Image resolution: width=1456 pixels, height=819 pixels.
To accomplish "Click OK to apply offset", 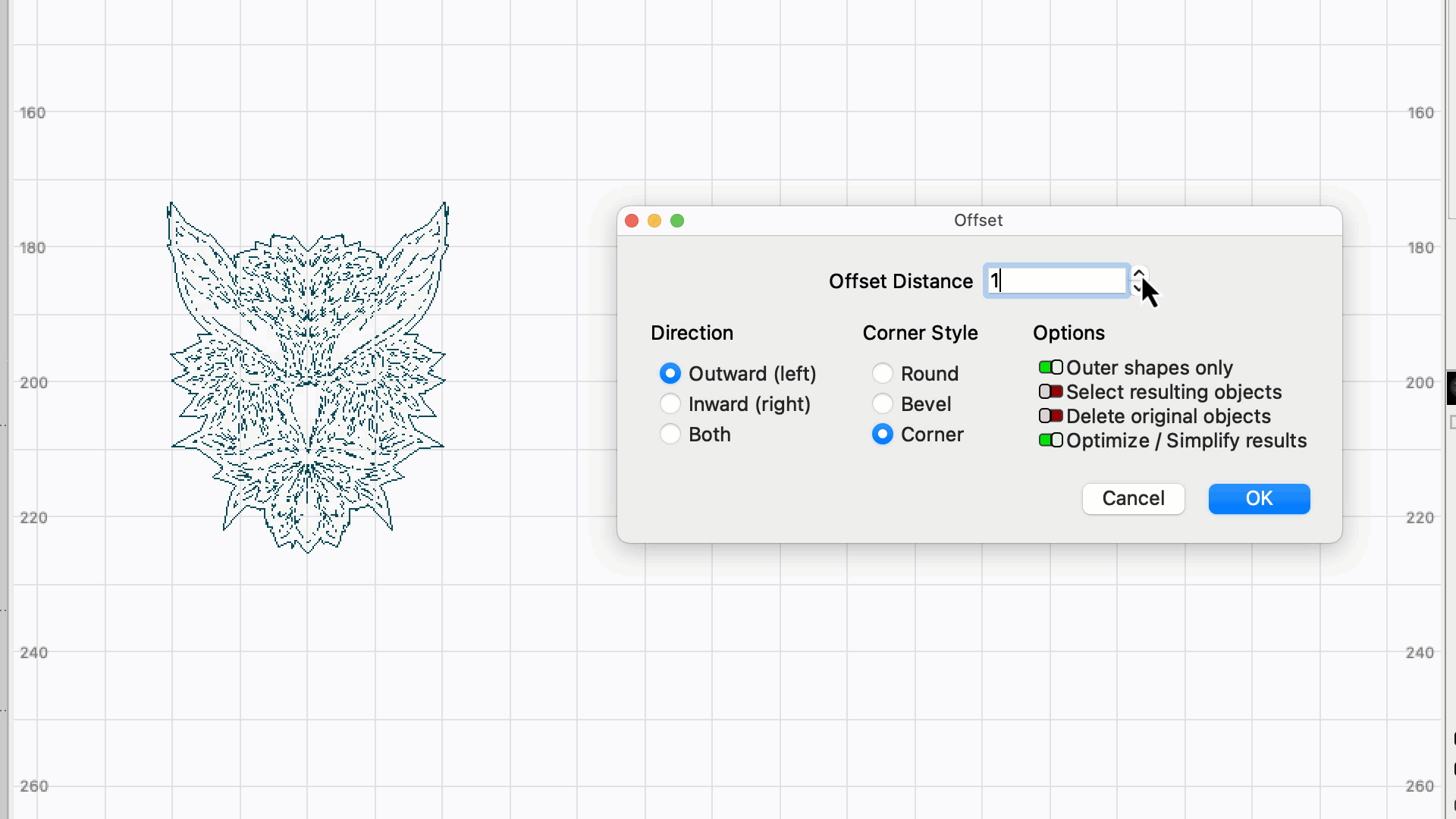I will (x=1258, y=498).
